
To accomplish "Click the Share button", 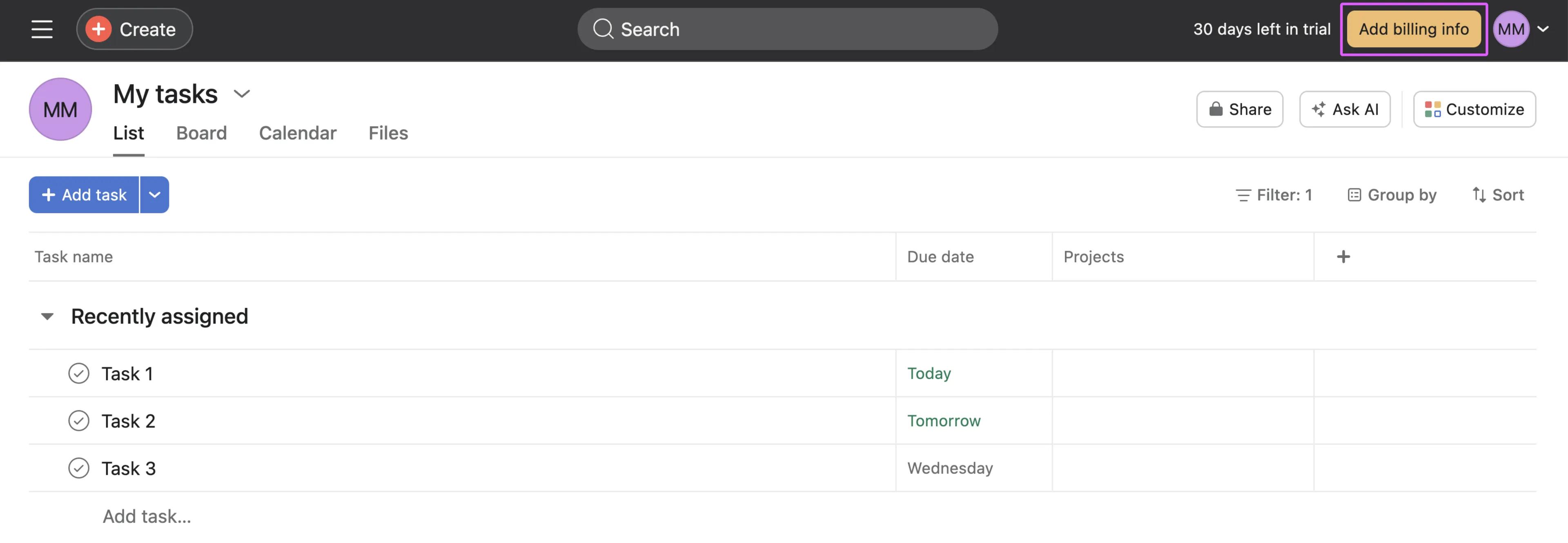I will (x=1239, y=109).
